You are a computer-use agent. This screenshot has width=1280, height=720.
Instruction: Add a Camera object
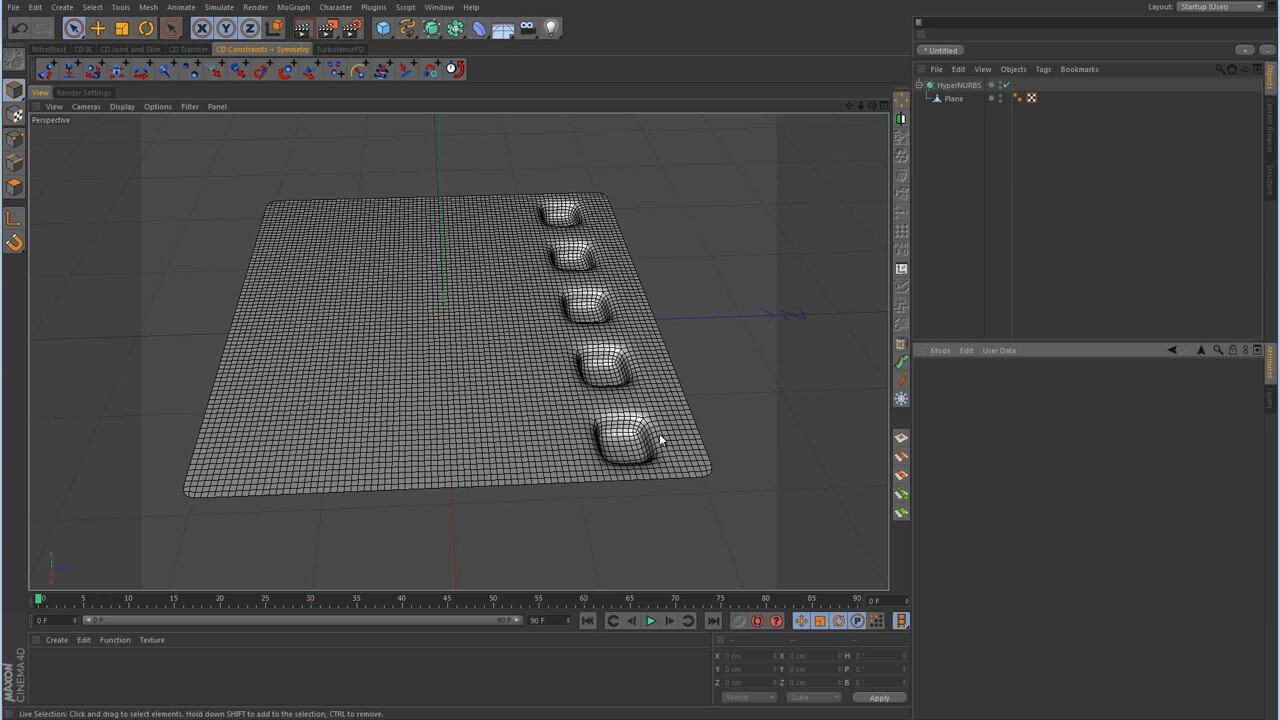point(528,28)
